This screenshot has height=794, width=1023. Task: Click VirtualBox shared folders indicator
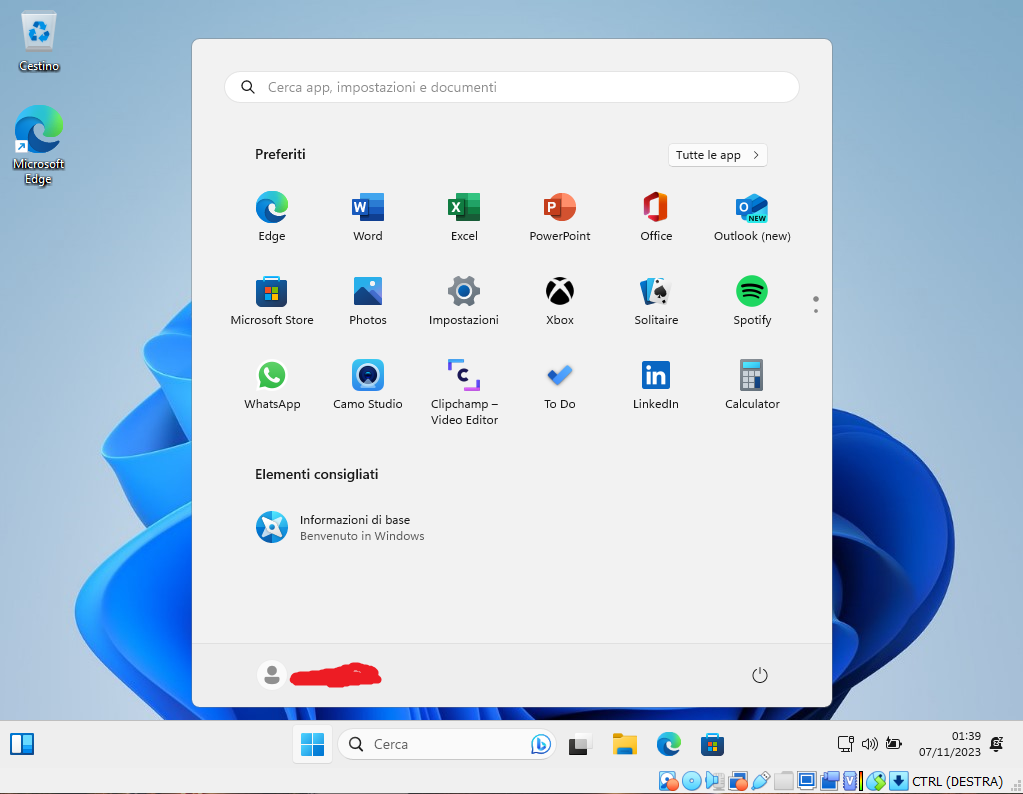click(x=784, y=780)
